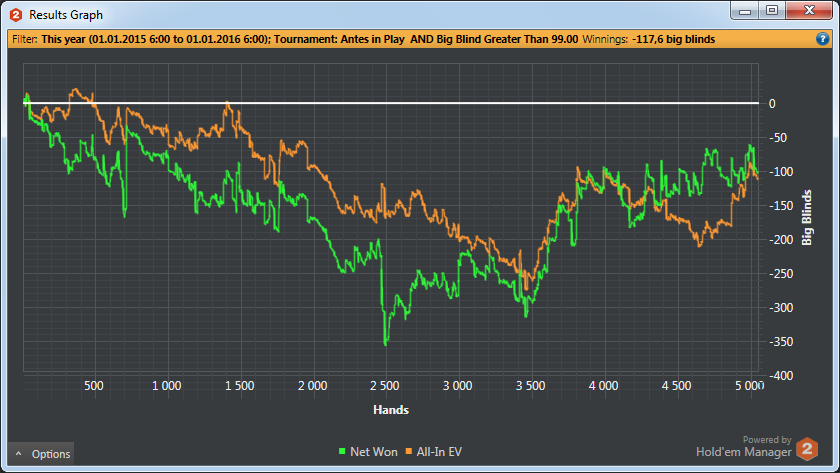Expand the Options panel
Viewport: 840px width, 473px height.
[x=41, y=454]
